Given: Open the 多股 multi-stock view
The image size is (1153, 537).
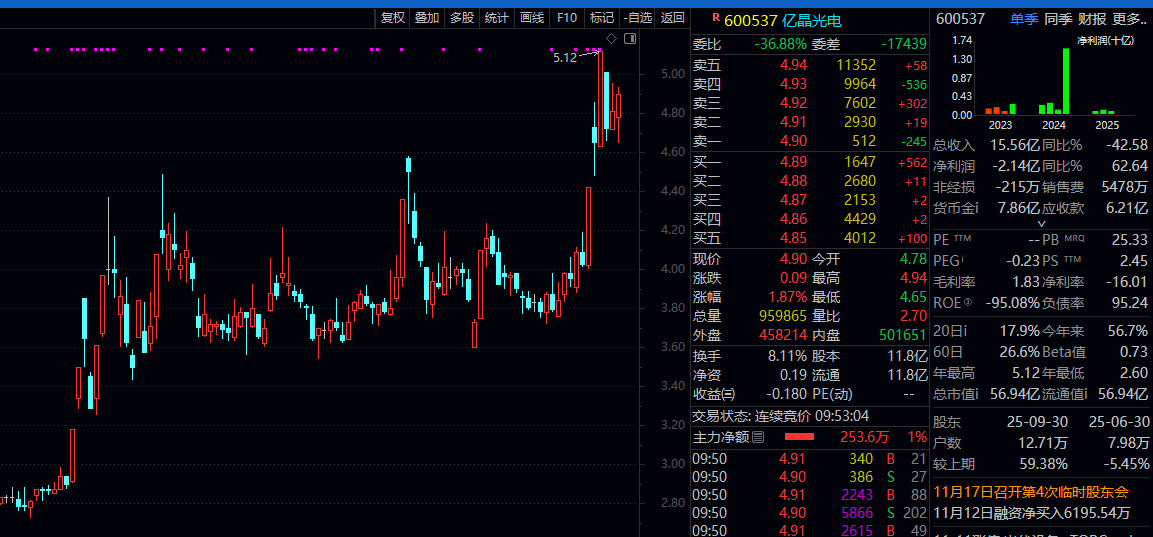Looking at the screenshot, I should pyautogui.click(x=462, y=18).
